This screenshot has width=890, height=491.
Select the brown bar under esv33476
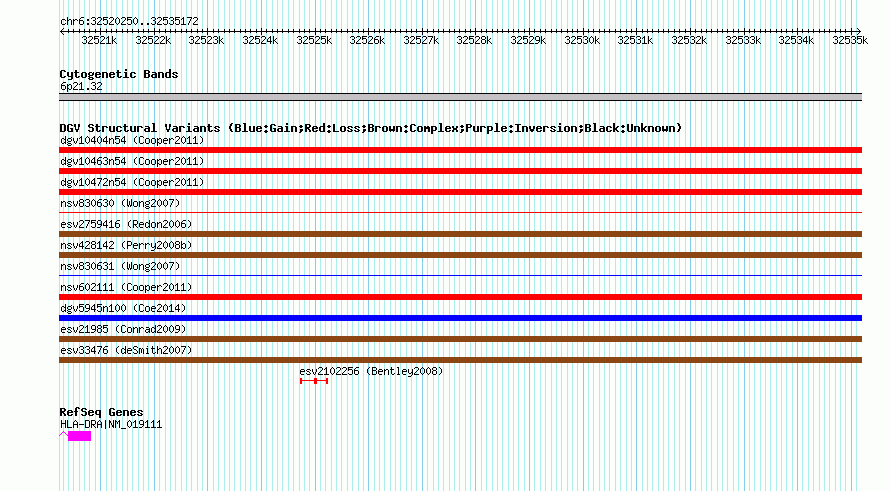[x=460, y=360]
